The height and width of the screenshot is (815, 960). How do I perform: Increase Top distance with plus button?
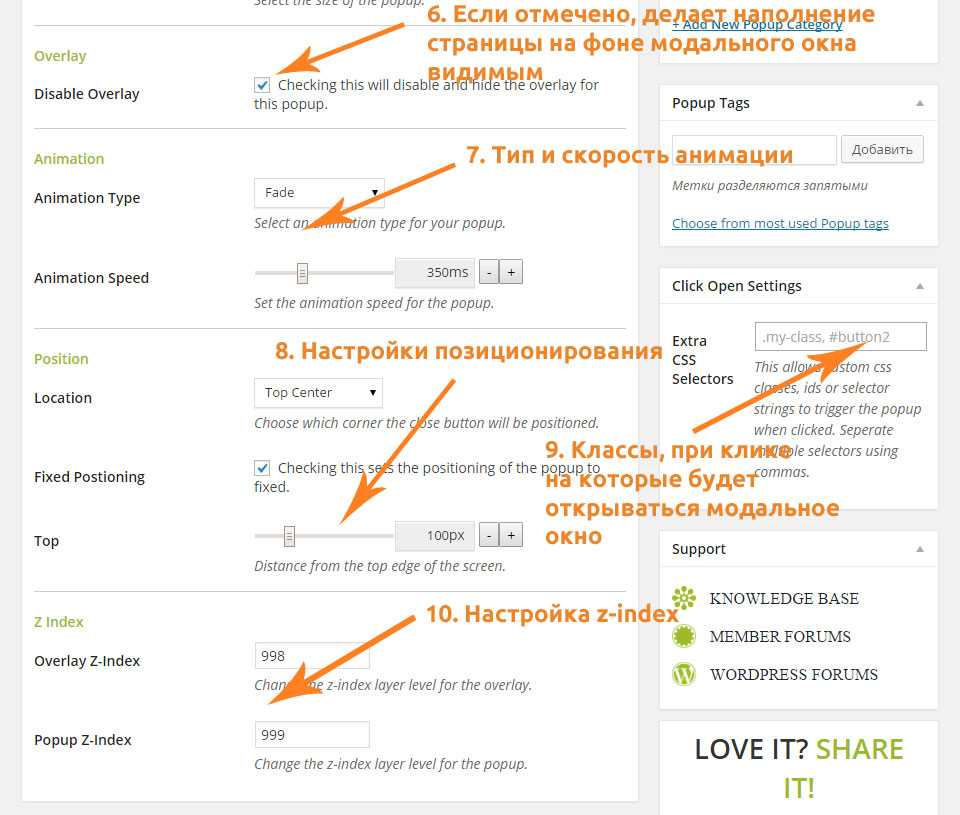(511, 535)
